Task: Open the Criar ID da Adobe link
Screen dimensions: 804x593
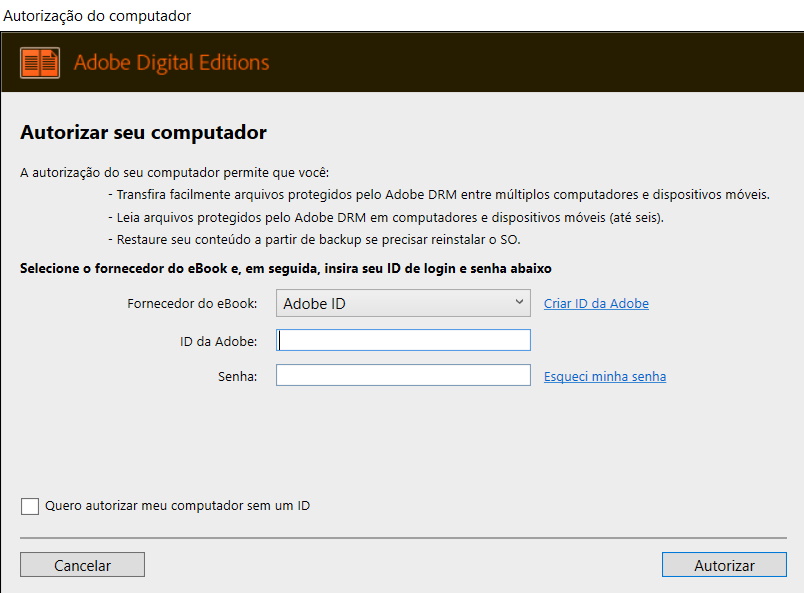Action: [596, 303]
